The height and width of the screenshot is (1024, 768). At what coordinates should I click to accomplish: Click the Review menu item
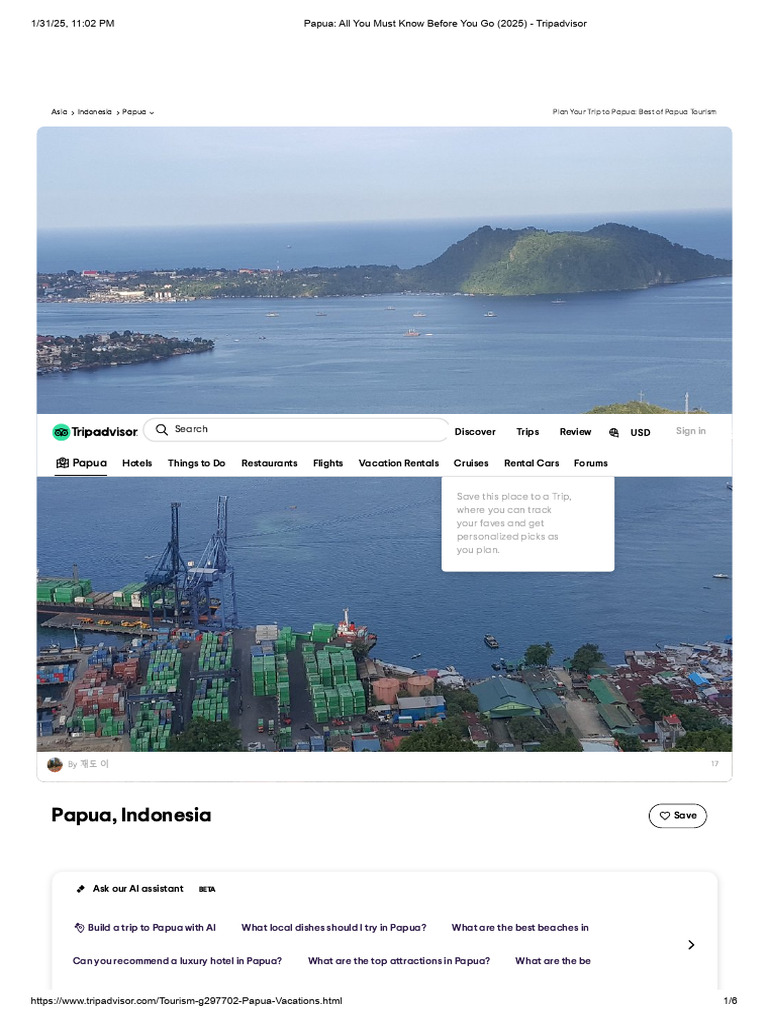click(575, 432)
